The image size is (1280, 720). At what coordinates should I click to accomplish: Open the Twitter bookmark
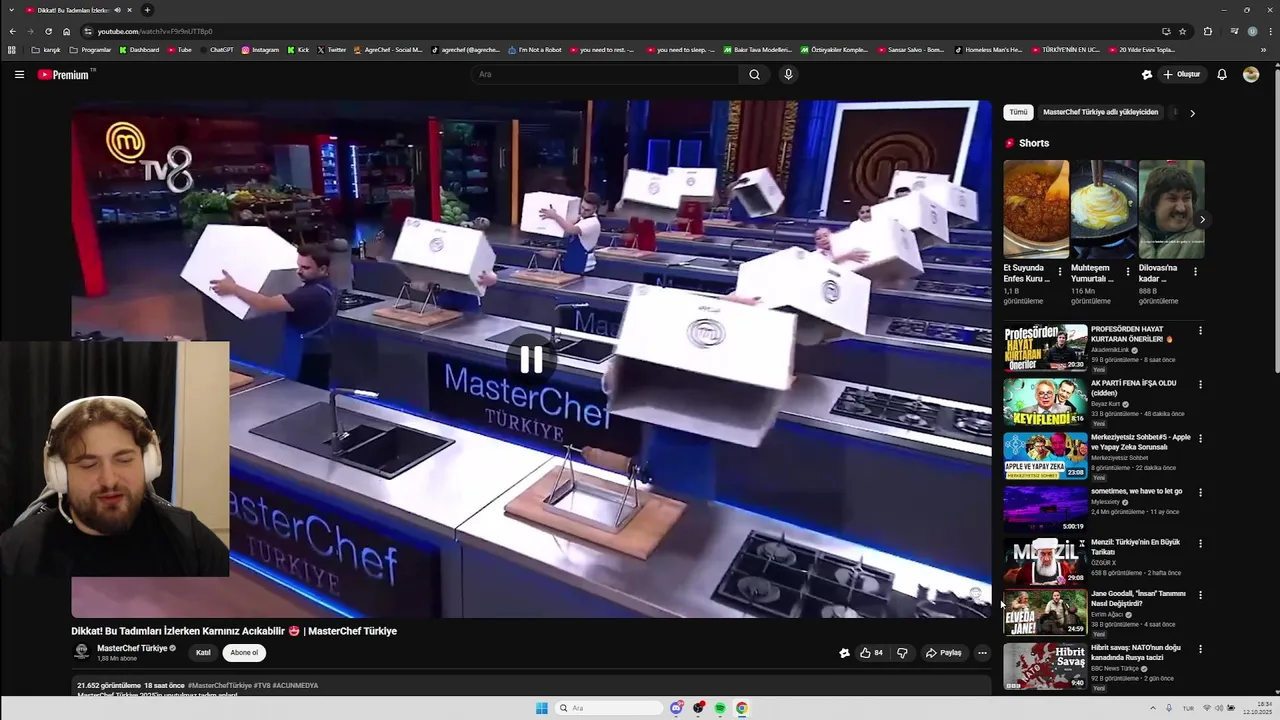pyautogui.click(x=332, y=49)
